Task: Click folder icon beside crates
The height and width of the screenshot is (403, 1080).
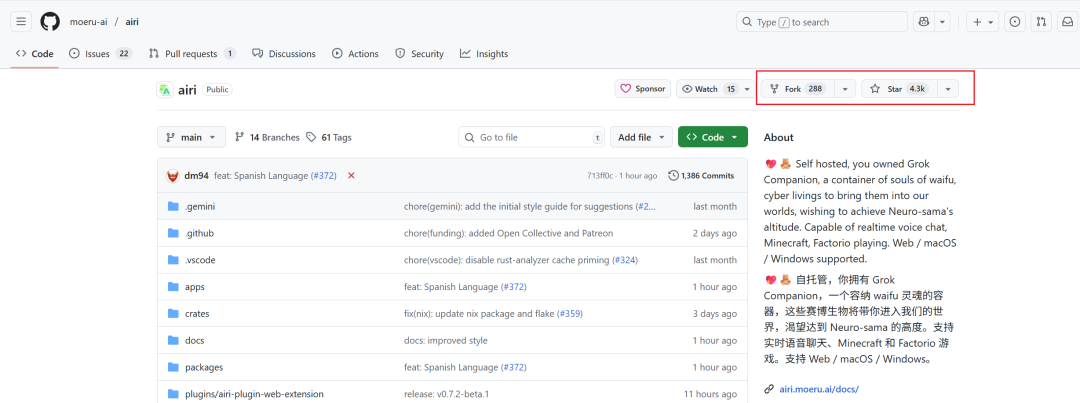Action: [x=173, y=313]
